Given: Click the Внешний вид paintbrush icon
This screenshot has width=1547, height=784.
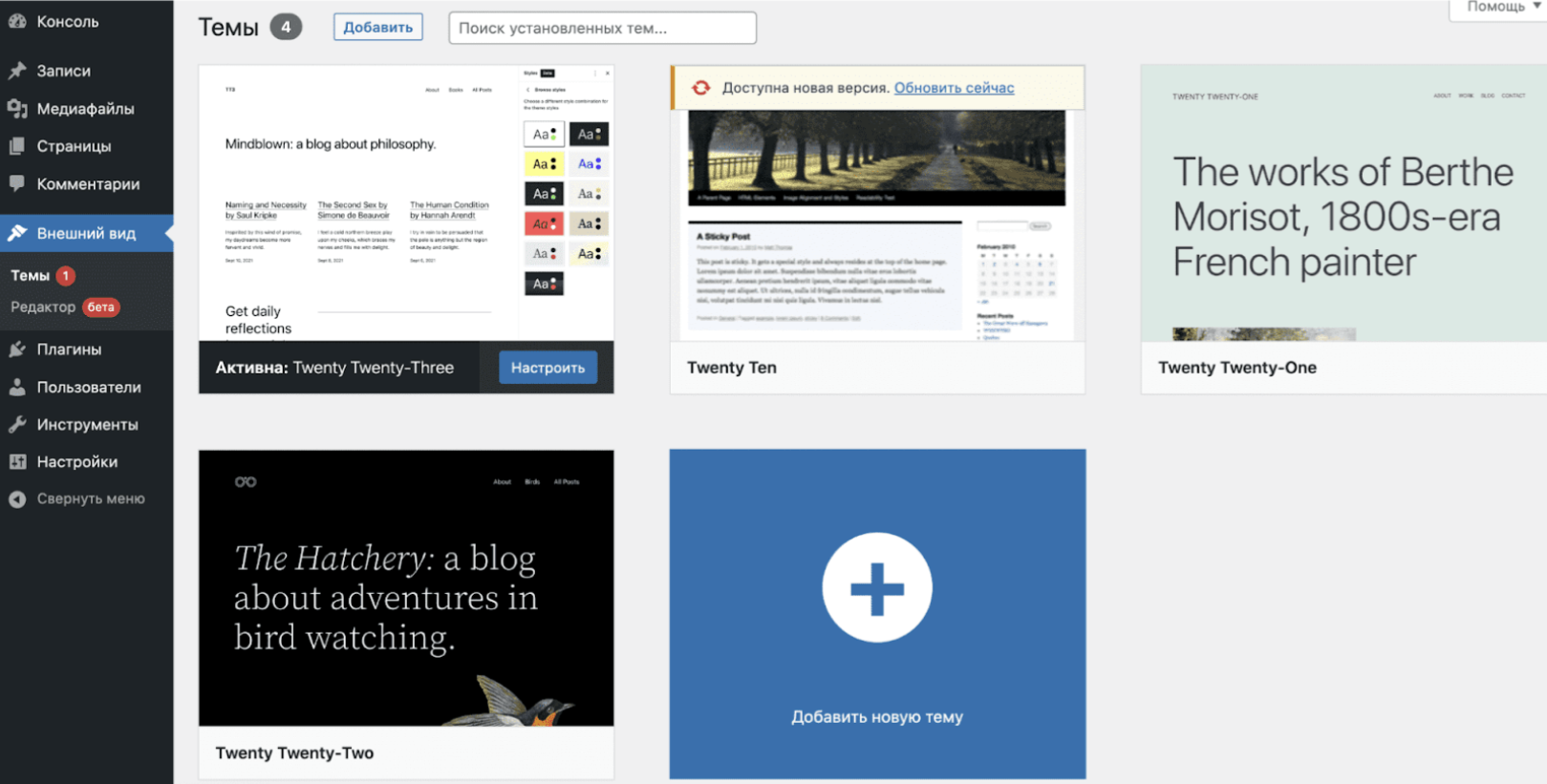Looking at the screenshot, I should (x=16, y=233).
